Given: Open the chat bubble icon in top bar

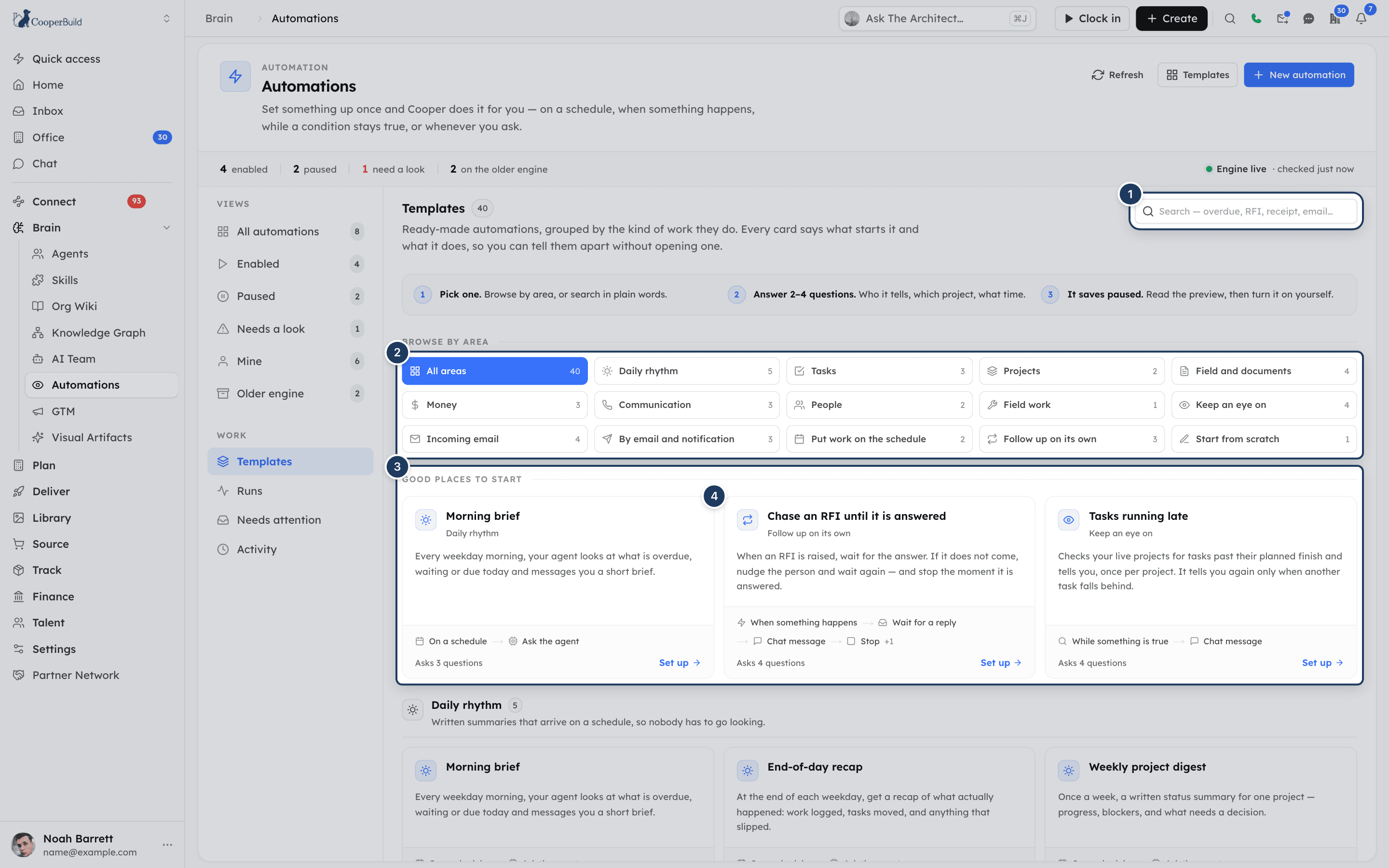Looking at the screenshot, I should (x=1308, y=18).
